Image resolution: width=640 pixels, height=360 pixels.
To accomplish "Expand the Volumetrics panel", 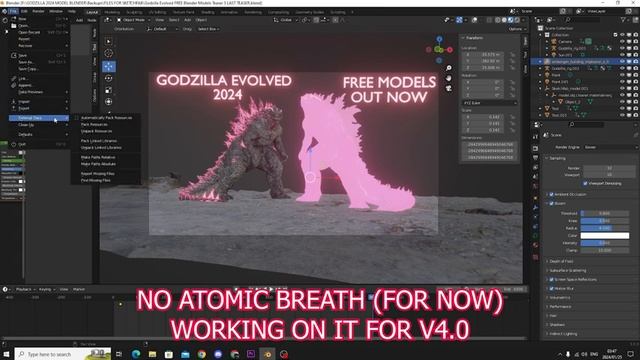I will tap(560, 298).
